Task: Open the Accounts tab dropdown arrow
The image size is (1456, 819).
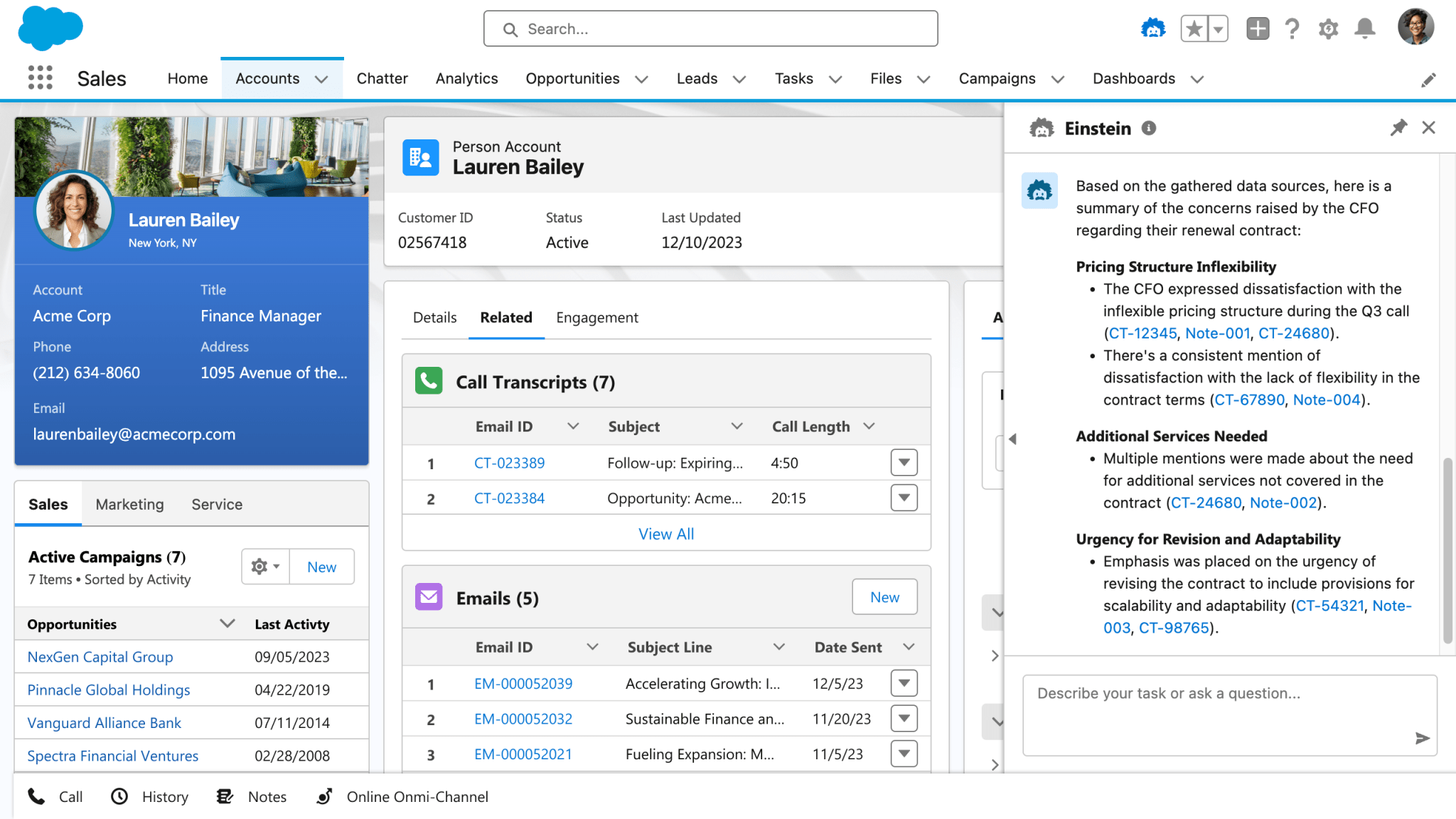Action: (x=321, y=78)
